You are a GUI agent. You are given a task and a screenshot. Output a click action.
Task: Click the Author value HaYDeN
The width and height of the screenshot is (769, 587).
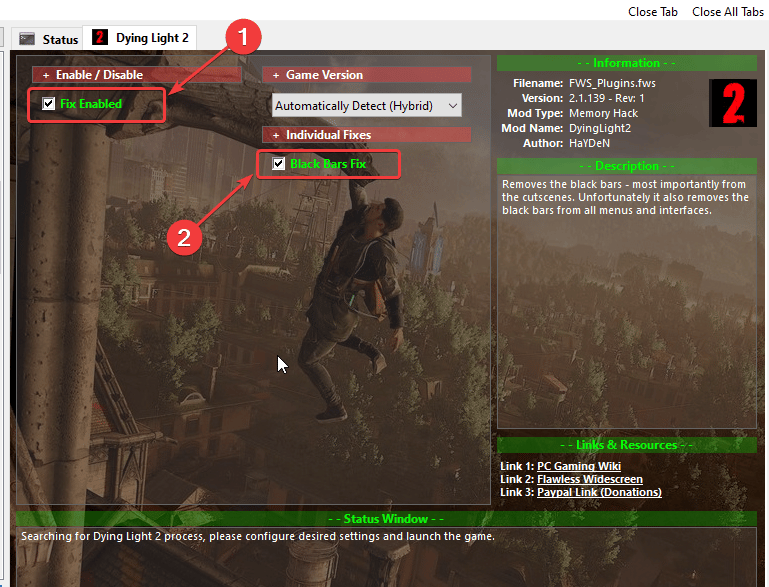pos(589,143)
